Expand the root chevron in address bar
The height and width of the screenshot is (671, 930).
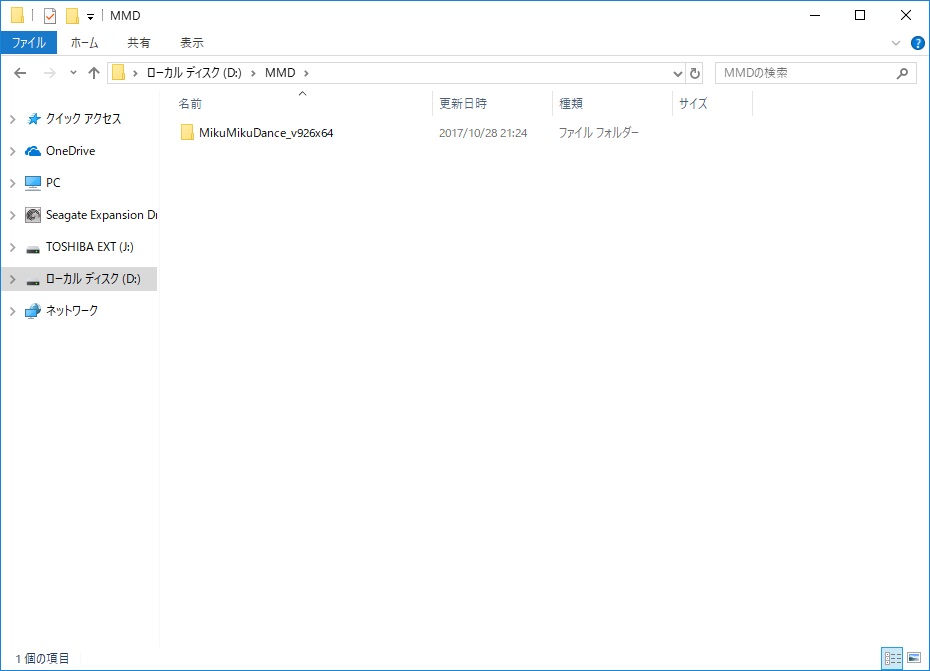(x=135, y=73)
